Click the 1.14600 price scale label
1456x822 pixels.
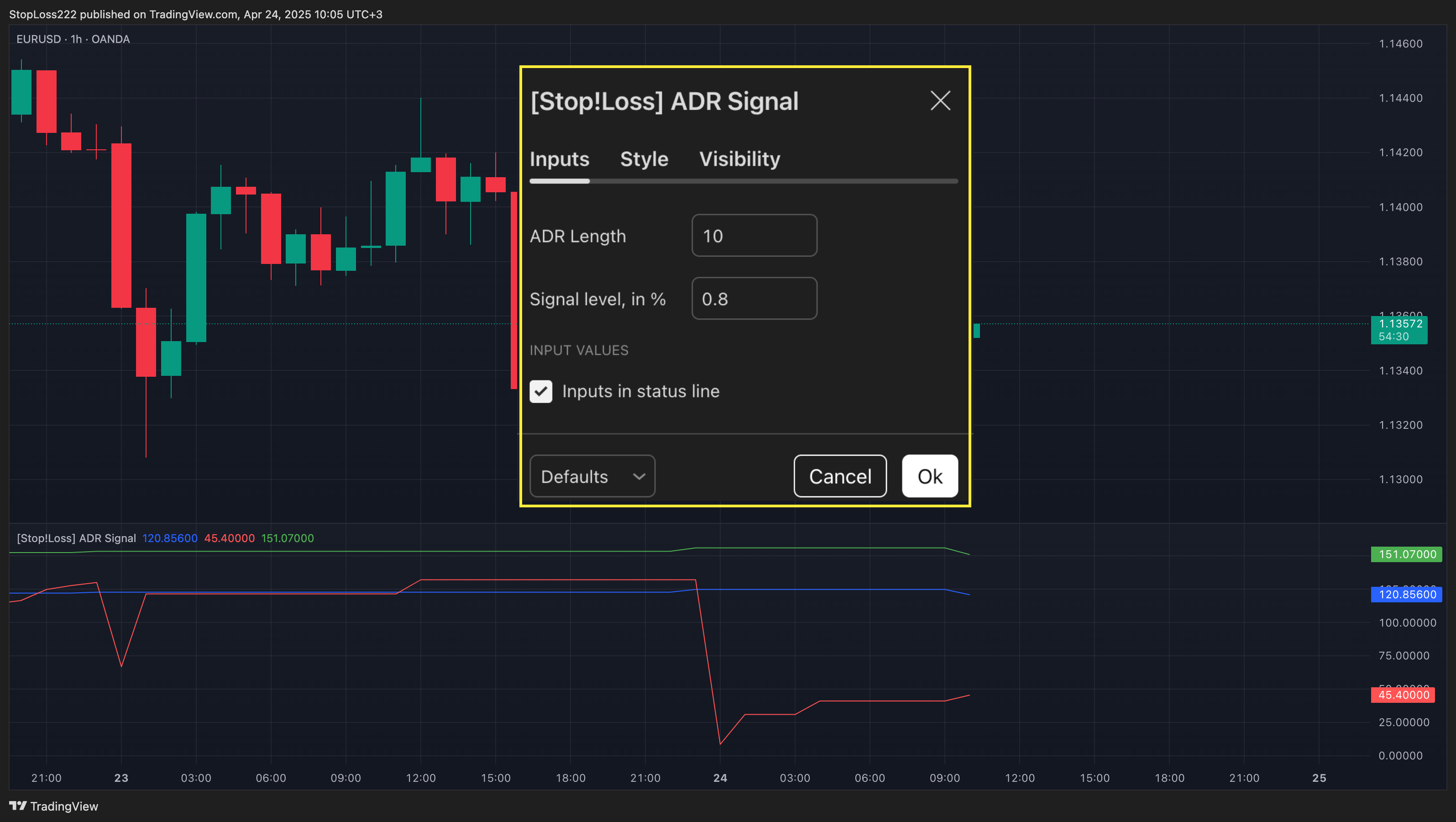[1401, 43]
